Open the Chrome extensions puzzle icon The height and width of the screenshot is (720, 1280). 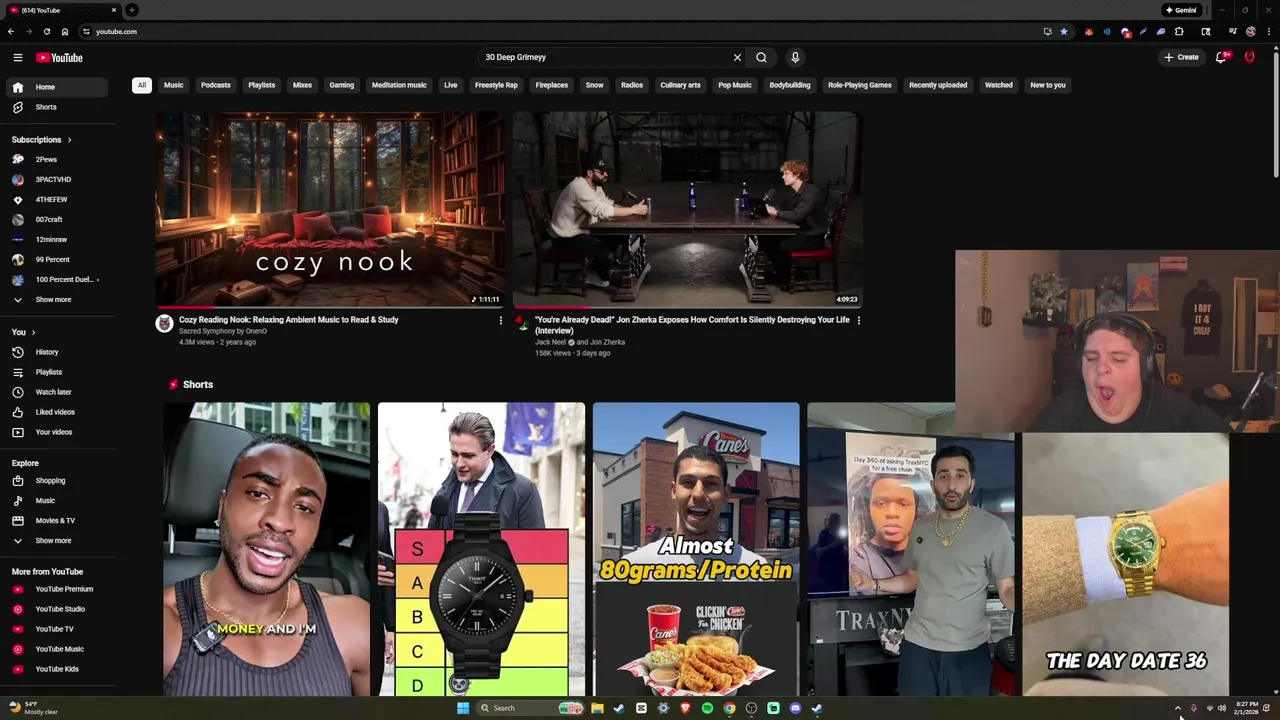click(1179, 31)
